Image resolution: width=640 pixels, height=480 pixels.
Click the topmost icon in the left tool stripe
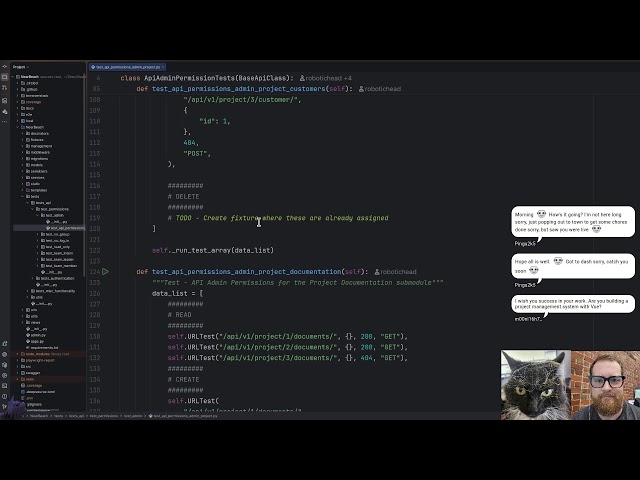click(x=4, y=67)
